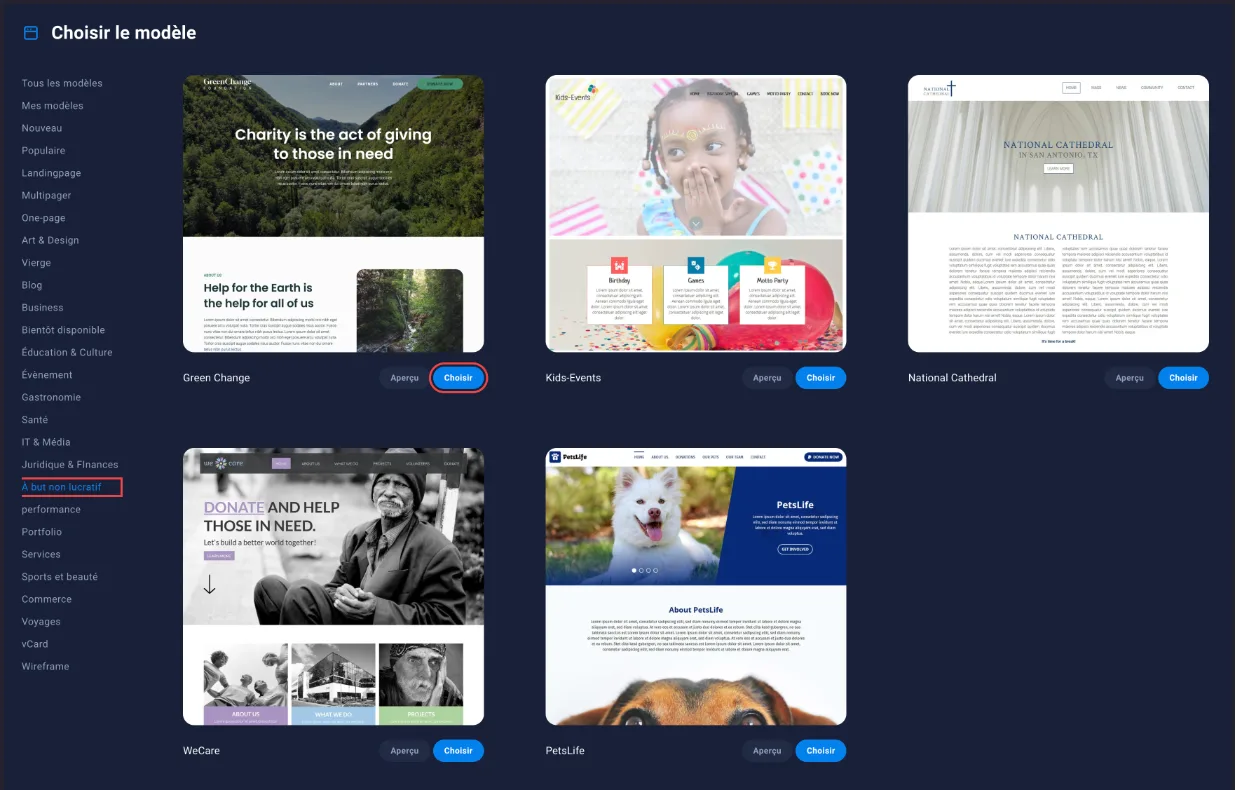Choose the One-page category

tap(44, 218)
